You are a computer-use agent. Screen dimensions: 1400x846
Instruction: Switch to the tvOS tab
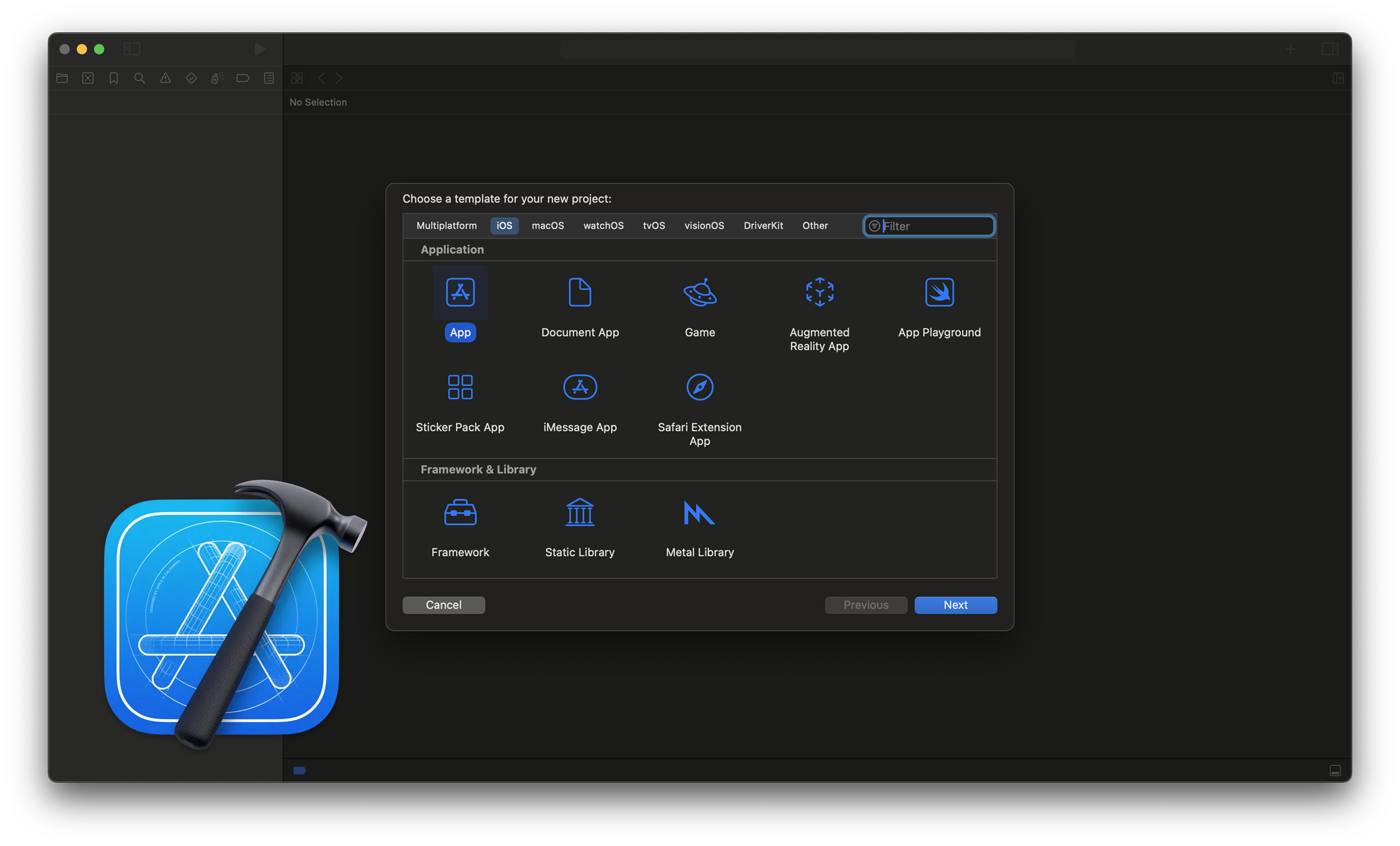654,226
